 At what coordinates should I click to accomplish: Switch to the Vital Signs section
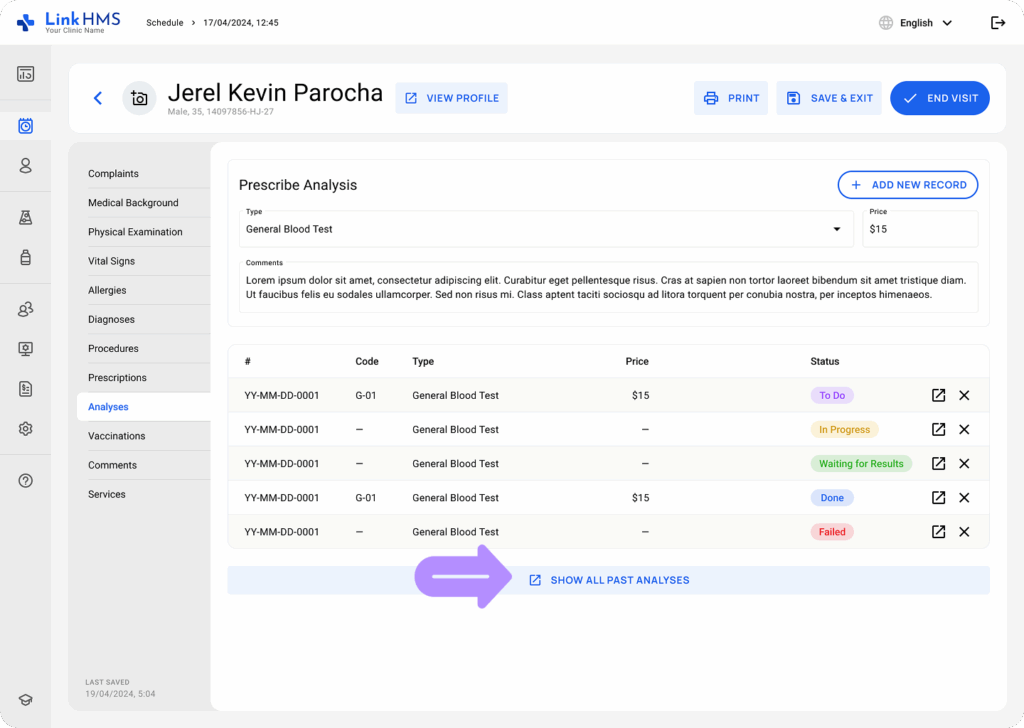(111, 261)
